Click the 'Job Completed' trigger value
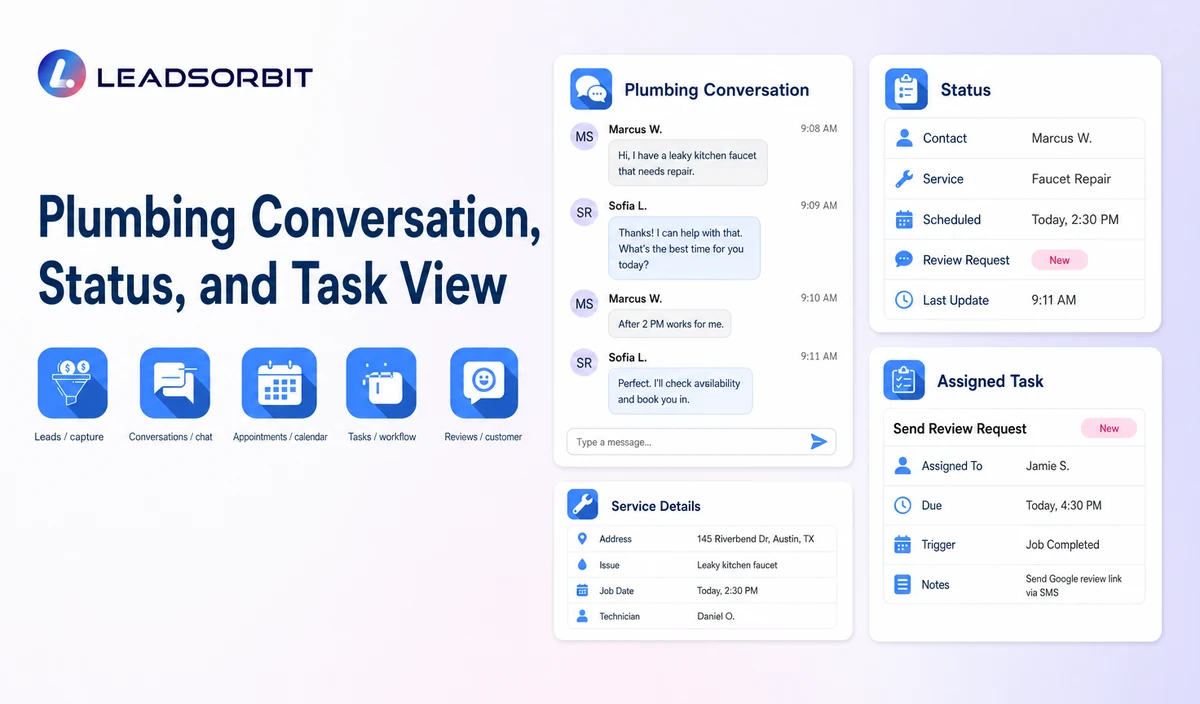 [x=1062, y=545]
